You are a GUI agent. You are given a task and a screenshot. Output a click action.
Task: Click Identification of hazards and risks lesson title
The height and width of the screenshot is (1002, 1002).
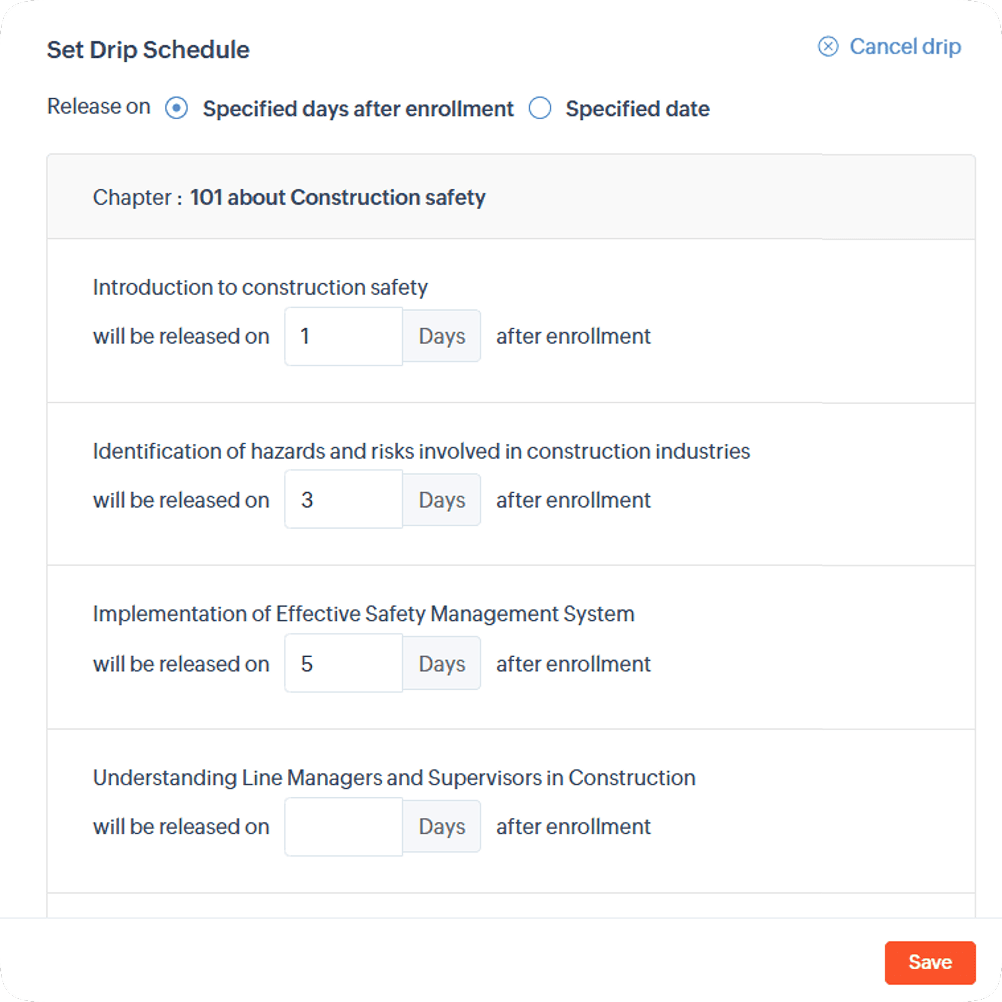tap(421, 451)
